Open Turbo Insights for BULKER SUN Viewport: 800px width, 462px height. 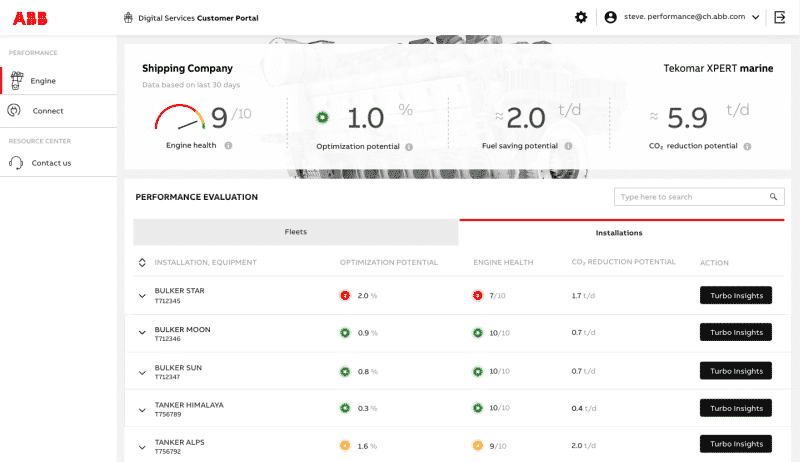[x=735, y=371]
